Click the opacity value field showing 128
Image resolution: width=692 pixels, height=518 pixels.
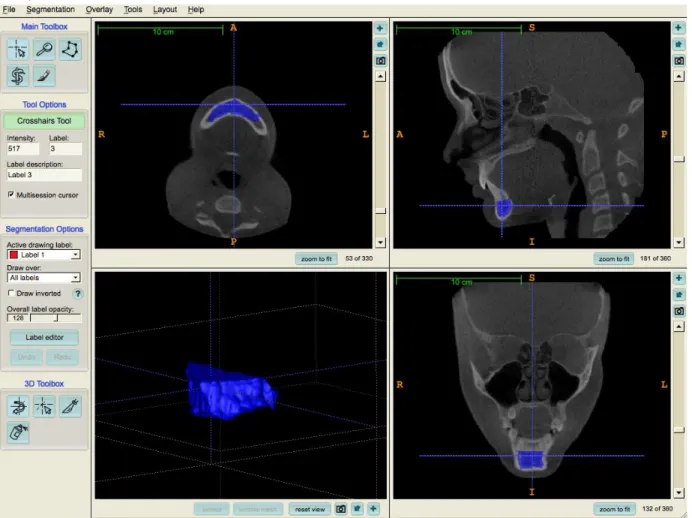tap(18, 318)
